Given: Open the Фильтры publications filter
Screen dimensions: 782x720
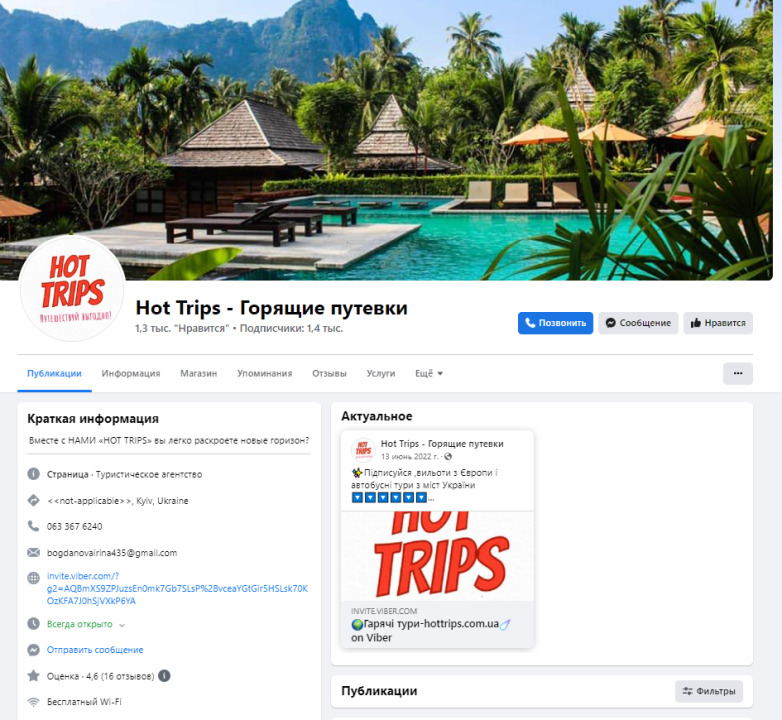Looking at the screenshot, I should point(709,691).
